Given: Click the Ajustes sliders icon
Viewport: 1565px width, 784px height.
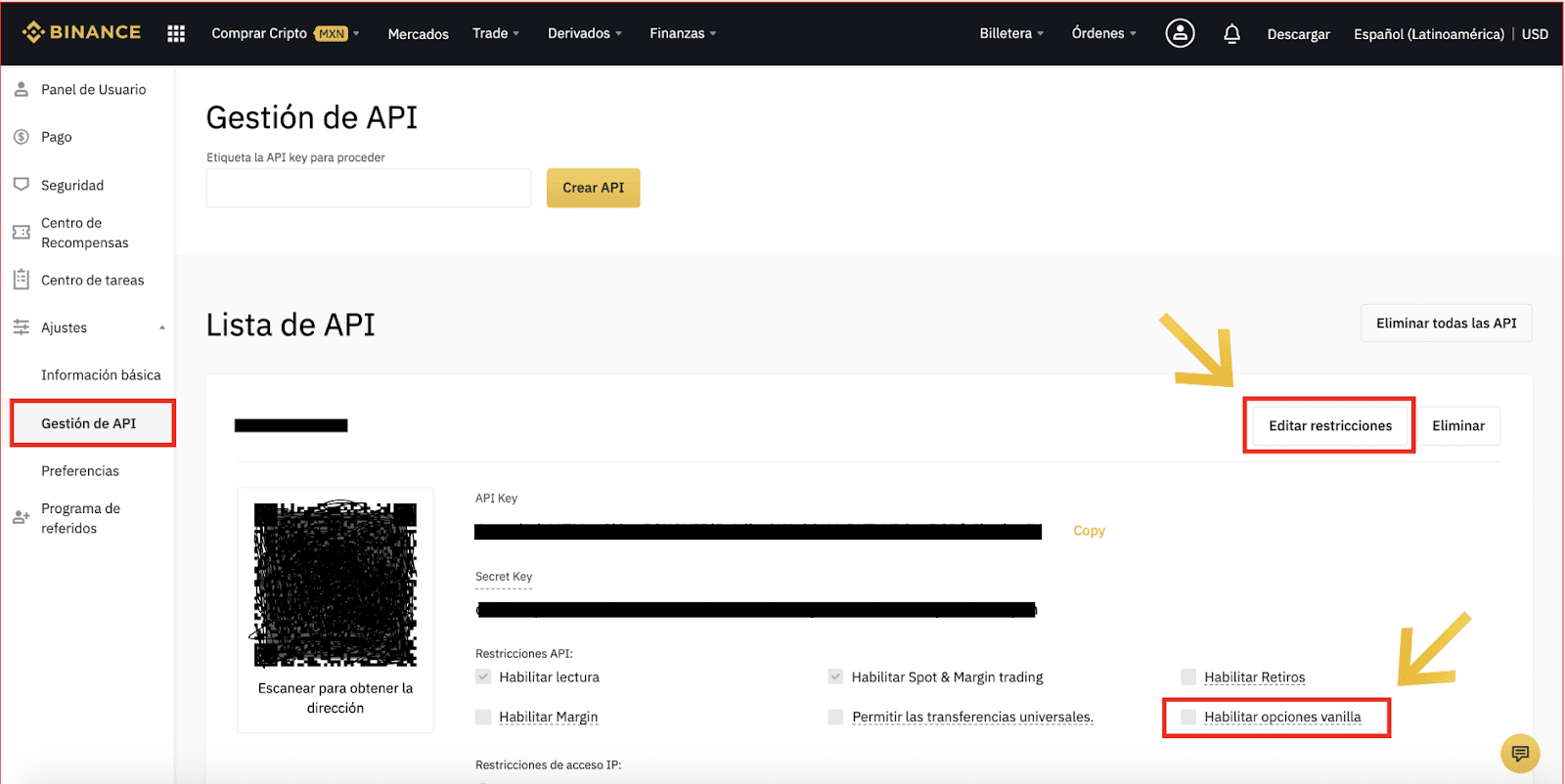Looking at the screenshot, I should click(x=21, y=327).
